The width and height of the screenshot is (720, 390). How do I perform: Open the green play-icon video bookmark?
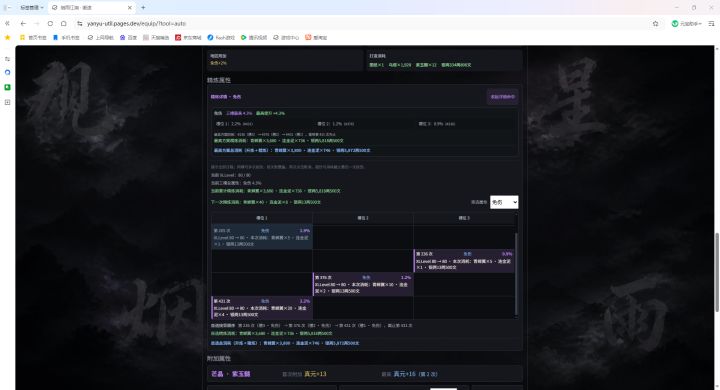[x=254, y=37]
